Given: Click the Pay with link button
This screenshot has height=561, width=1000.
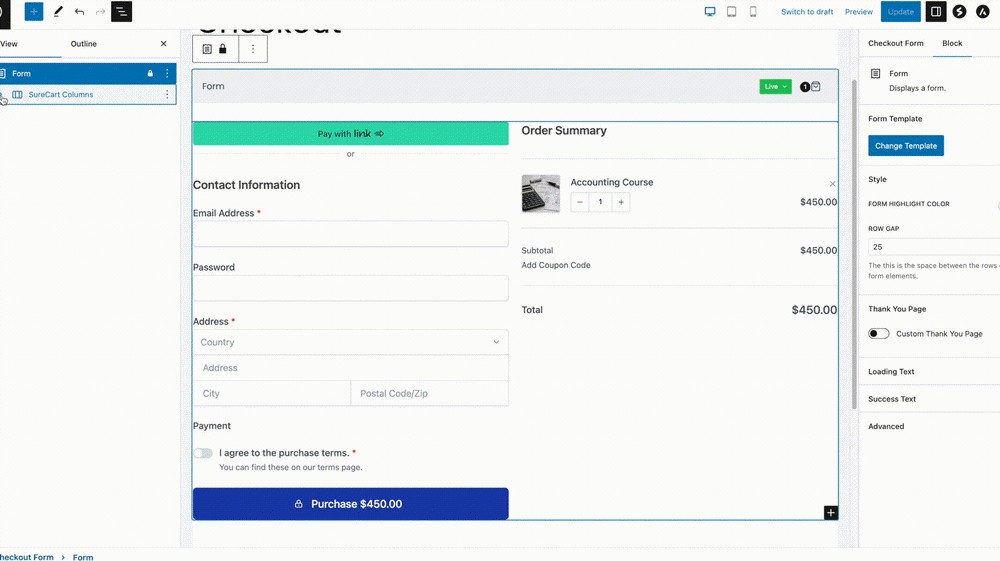Looking at the screenshot, I should pyautogui.click(x=351, y=133).
